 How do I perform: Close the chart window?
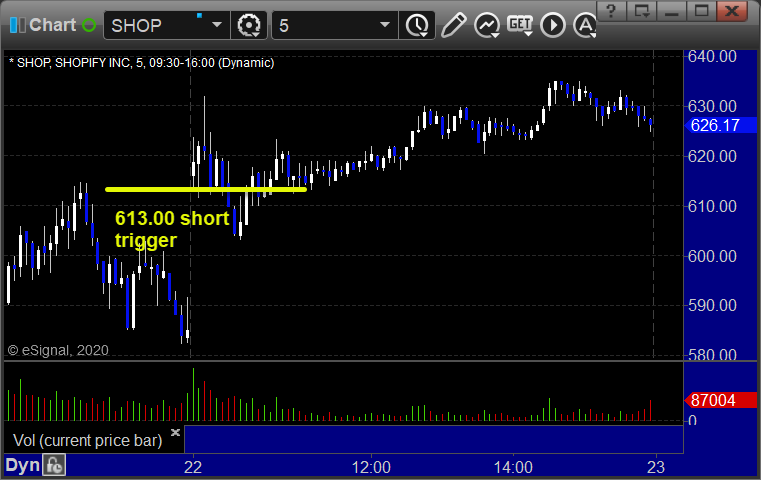[x=732, y=11]
